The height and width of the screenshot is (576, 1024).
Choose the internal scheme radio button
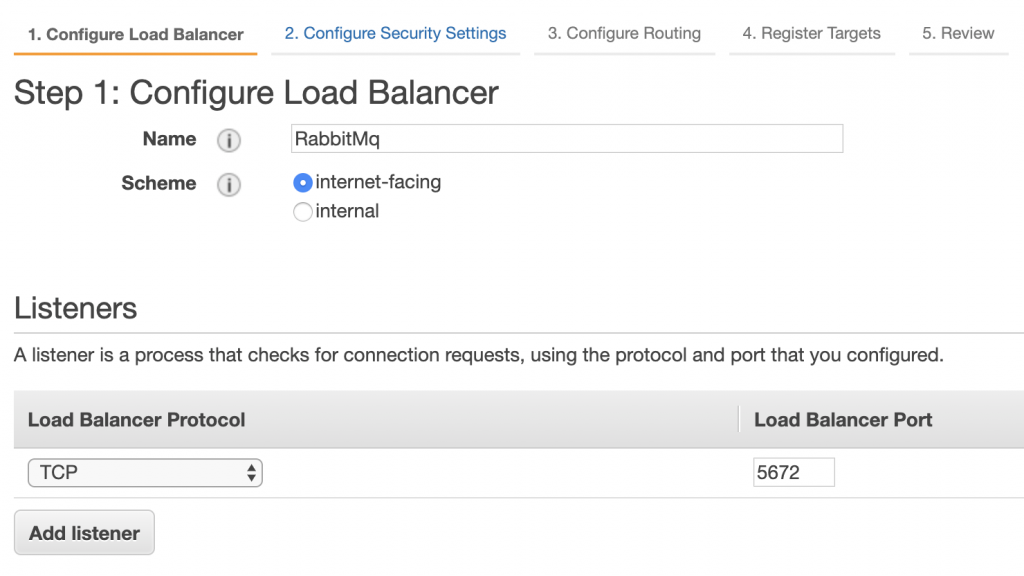click(x=302, y=212)
